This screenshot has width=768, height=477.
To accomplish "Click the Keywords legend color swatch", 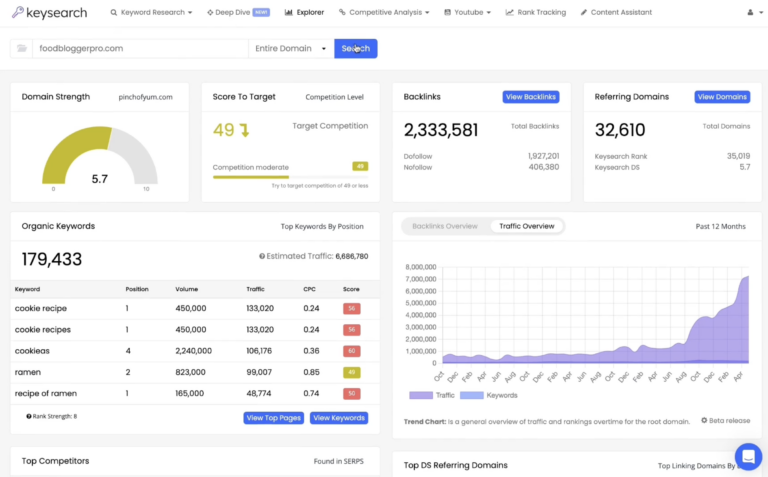I will pyautogui.click(x=472, y=395).
